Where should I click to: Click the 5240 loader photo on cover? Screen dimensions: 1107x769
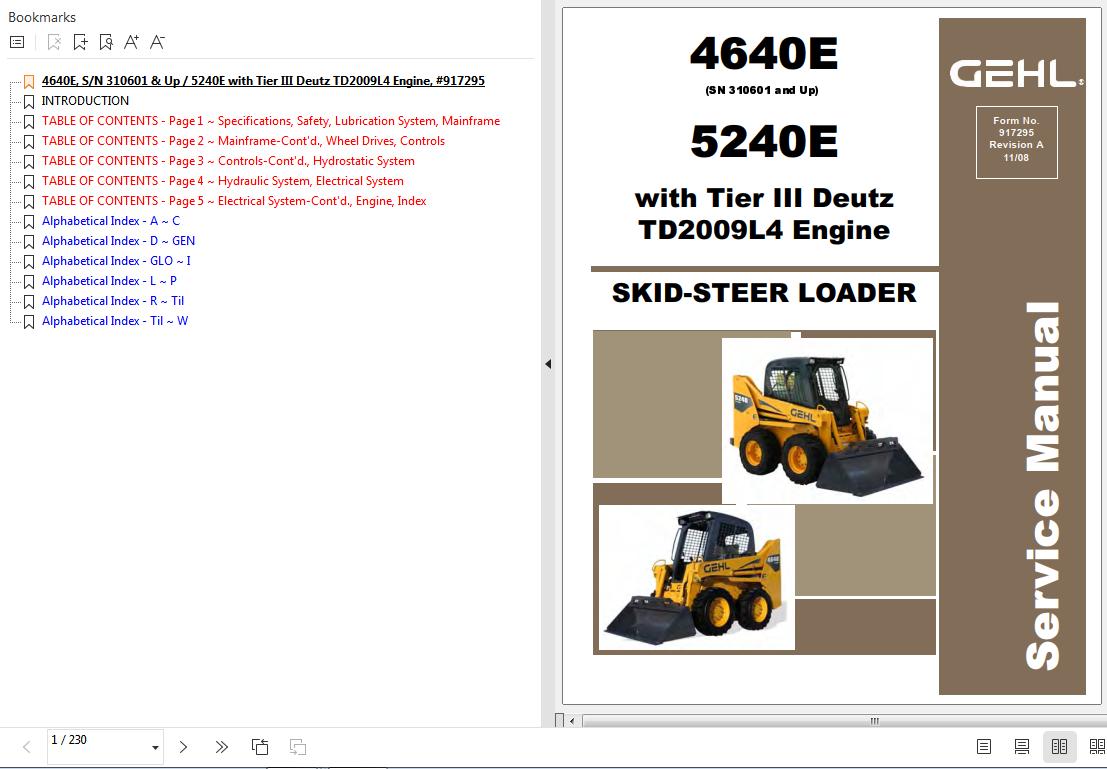(827, 421)
